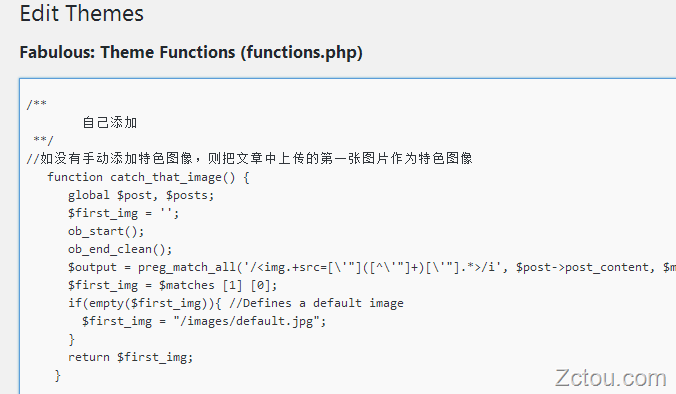Viewport: 676px width, 394px height.
Task: Click the $first_img = $matches [1] [0]; line
Action: [172, 285]
